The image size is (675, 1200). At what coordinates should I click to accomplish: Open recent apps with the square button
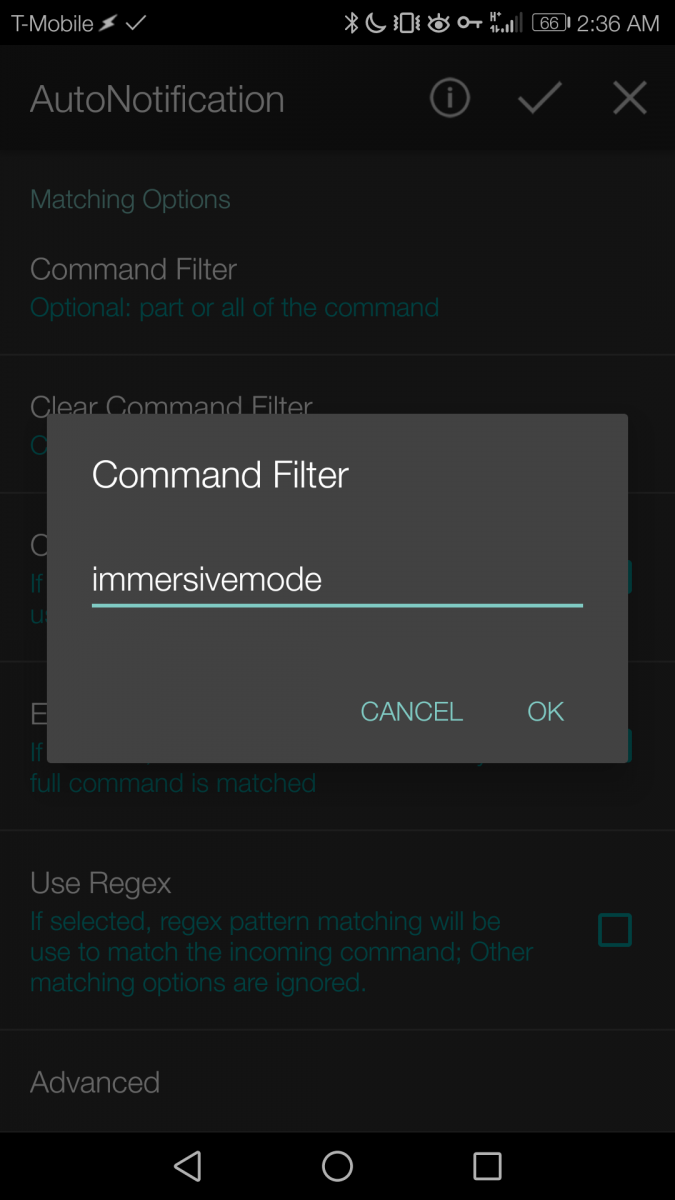pos(487,1165)
